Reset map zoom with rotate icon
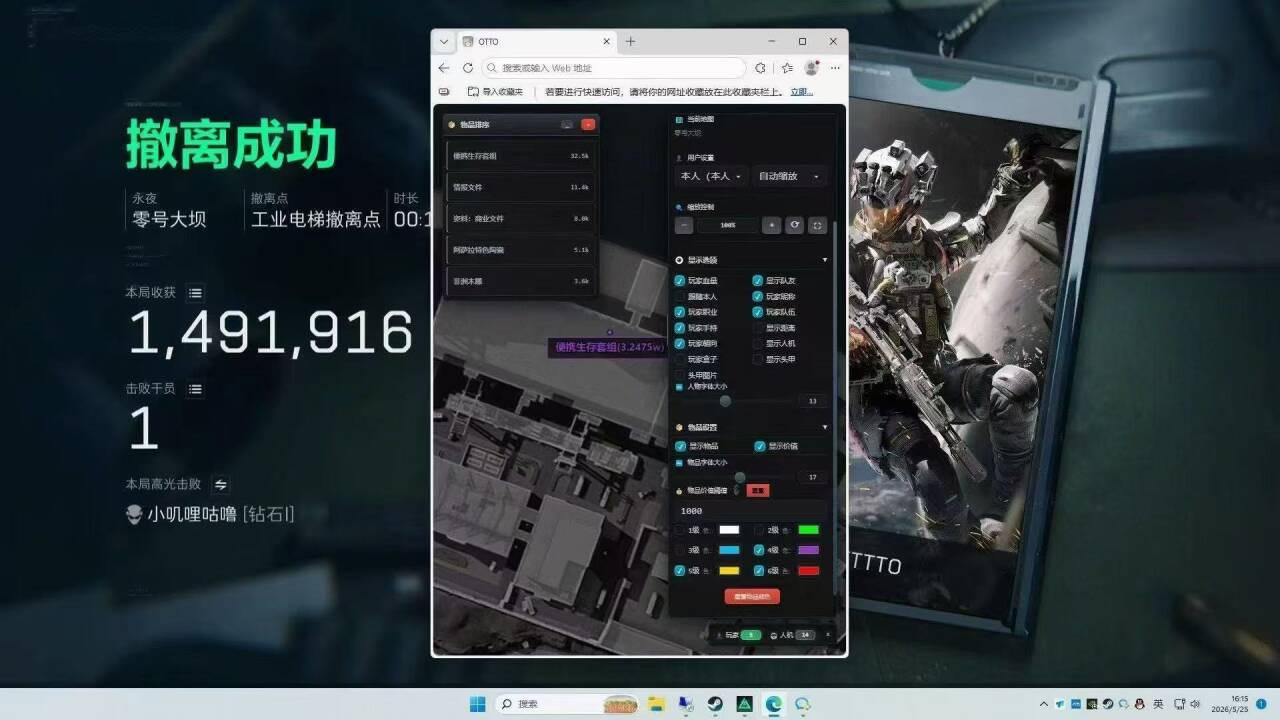Viewport: 1280px width, 720px height. (794, 225)
